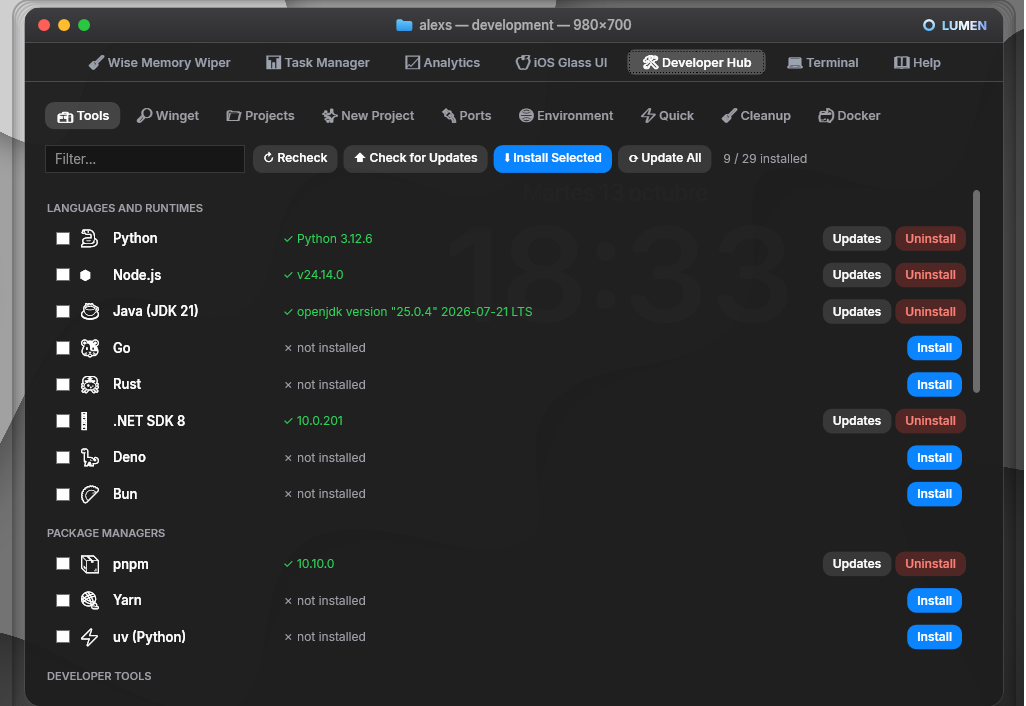1026x706 pixels.
Task: Click the uv lightning bolt icon
Action: click(x=90, y=637)
